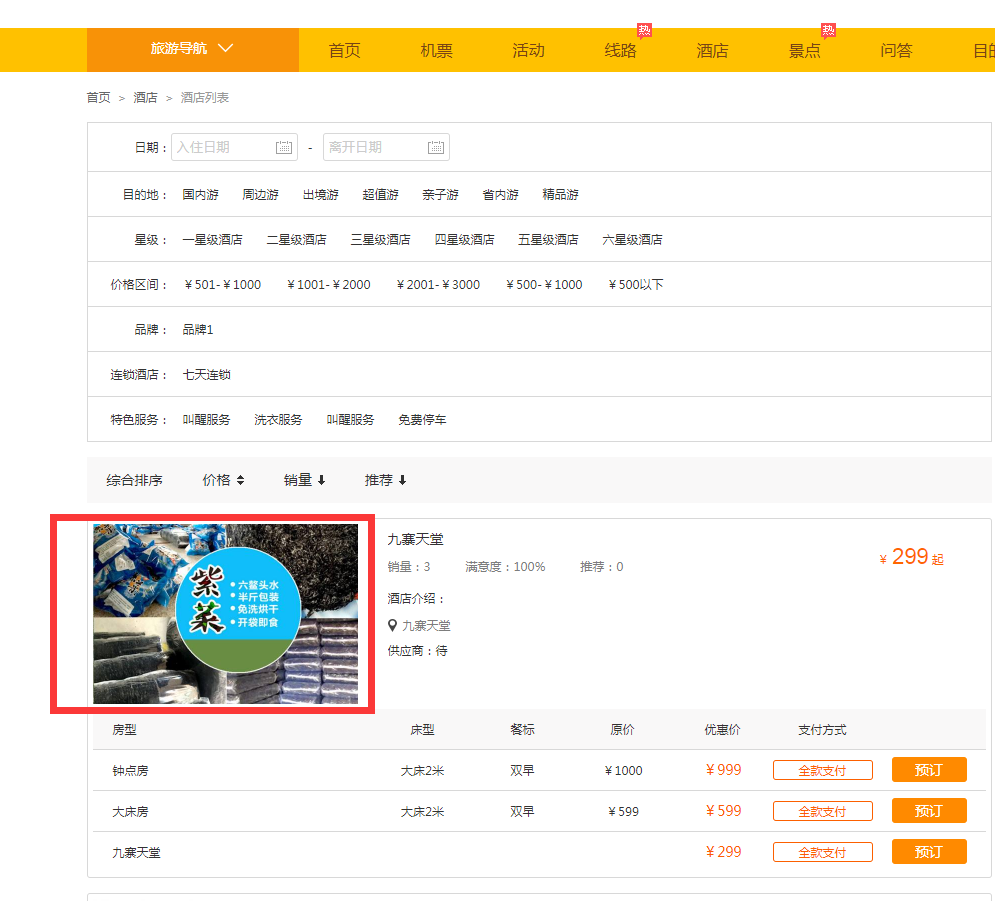Book the 钟点房 room

click(928, 770)
